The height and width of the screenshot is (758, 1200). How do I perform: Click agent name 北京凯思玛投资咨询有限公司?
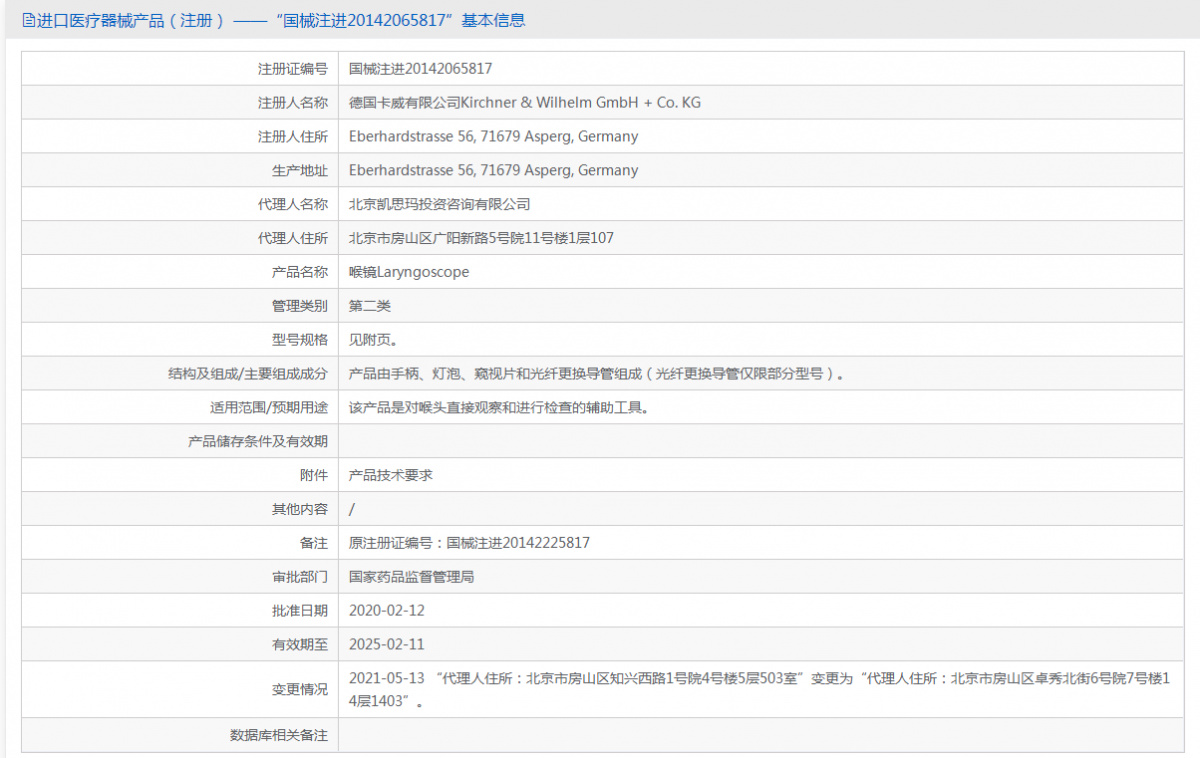point(439,205)
